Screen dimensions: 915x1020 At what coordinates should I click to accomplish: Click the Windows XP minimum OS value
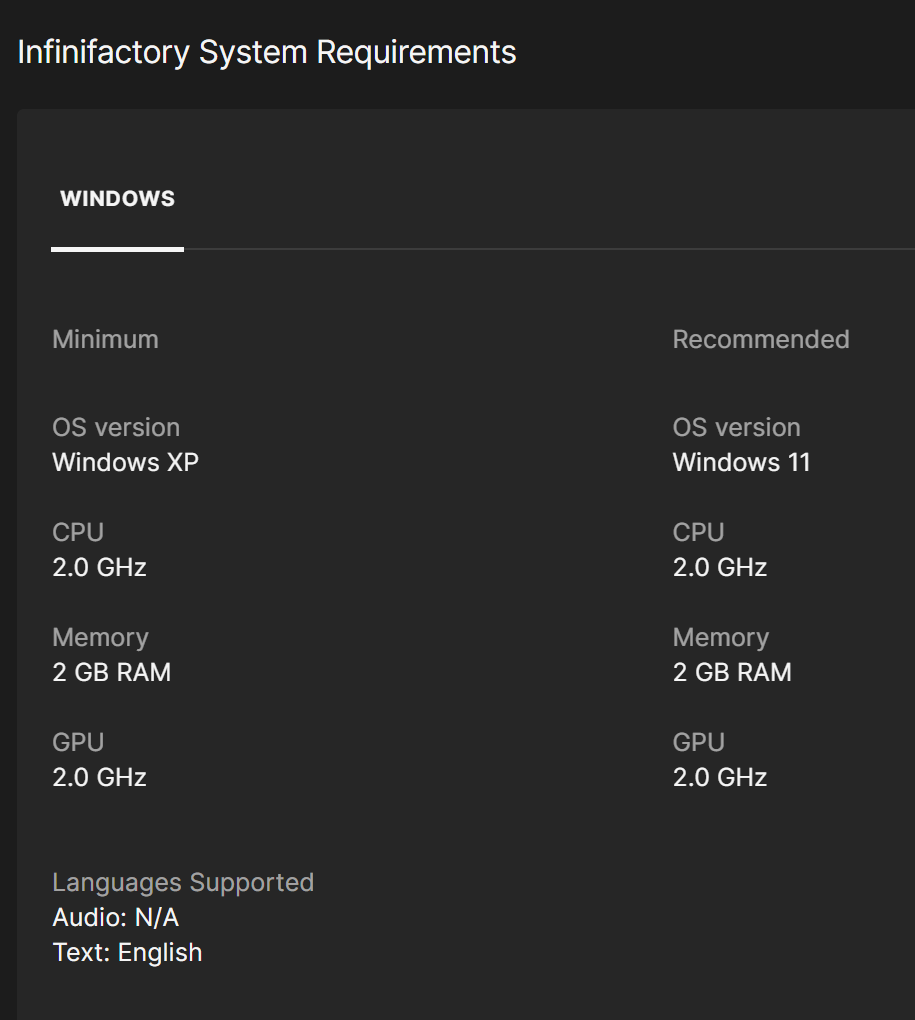coord(125,463)
